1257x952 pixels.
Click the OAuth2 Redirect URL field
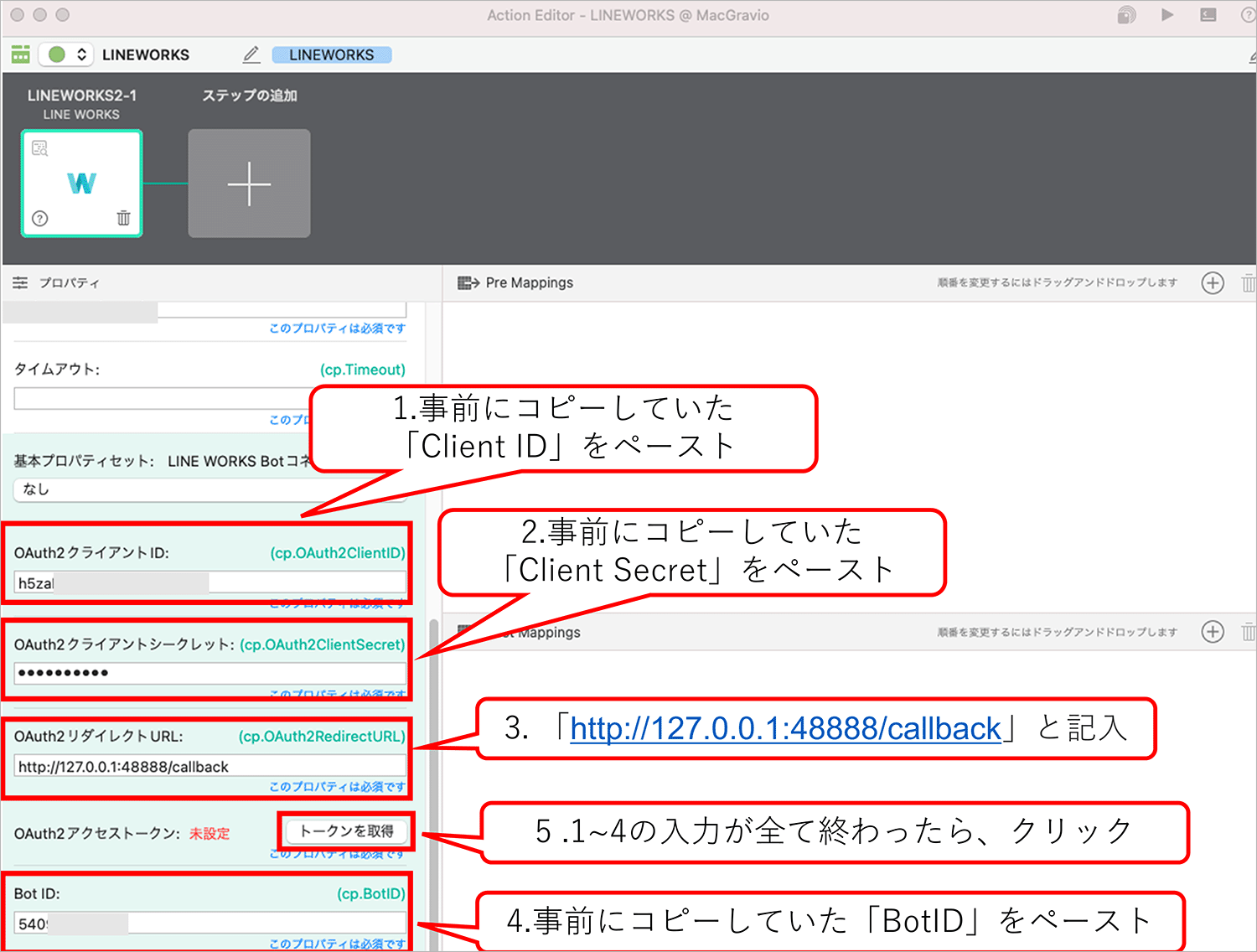click(x=209, y=766)
